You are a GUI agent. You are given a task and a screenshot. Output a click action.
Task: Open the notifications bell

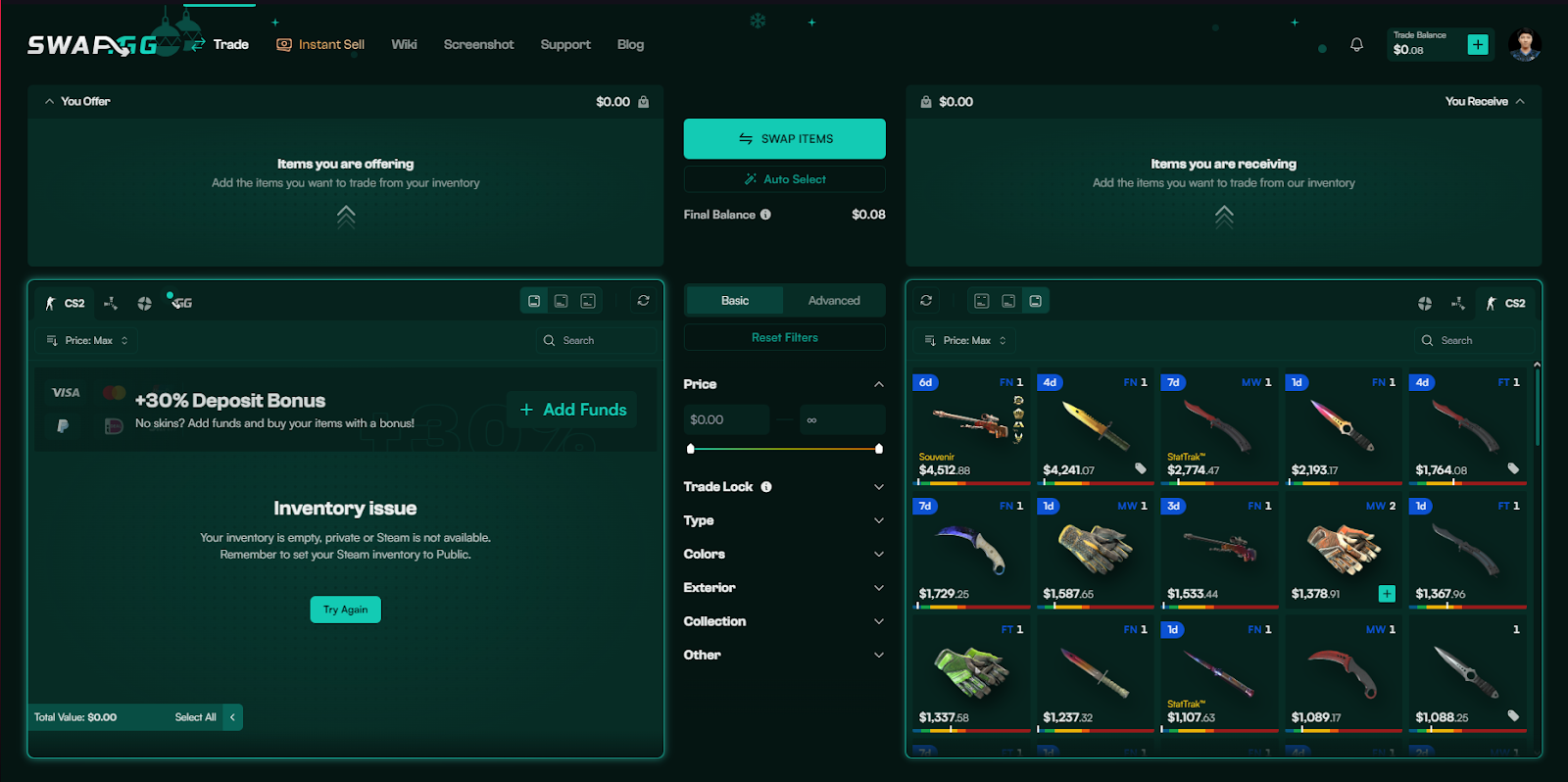click(x=1356, y=44)
